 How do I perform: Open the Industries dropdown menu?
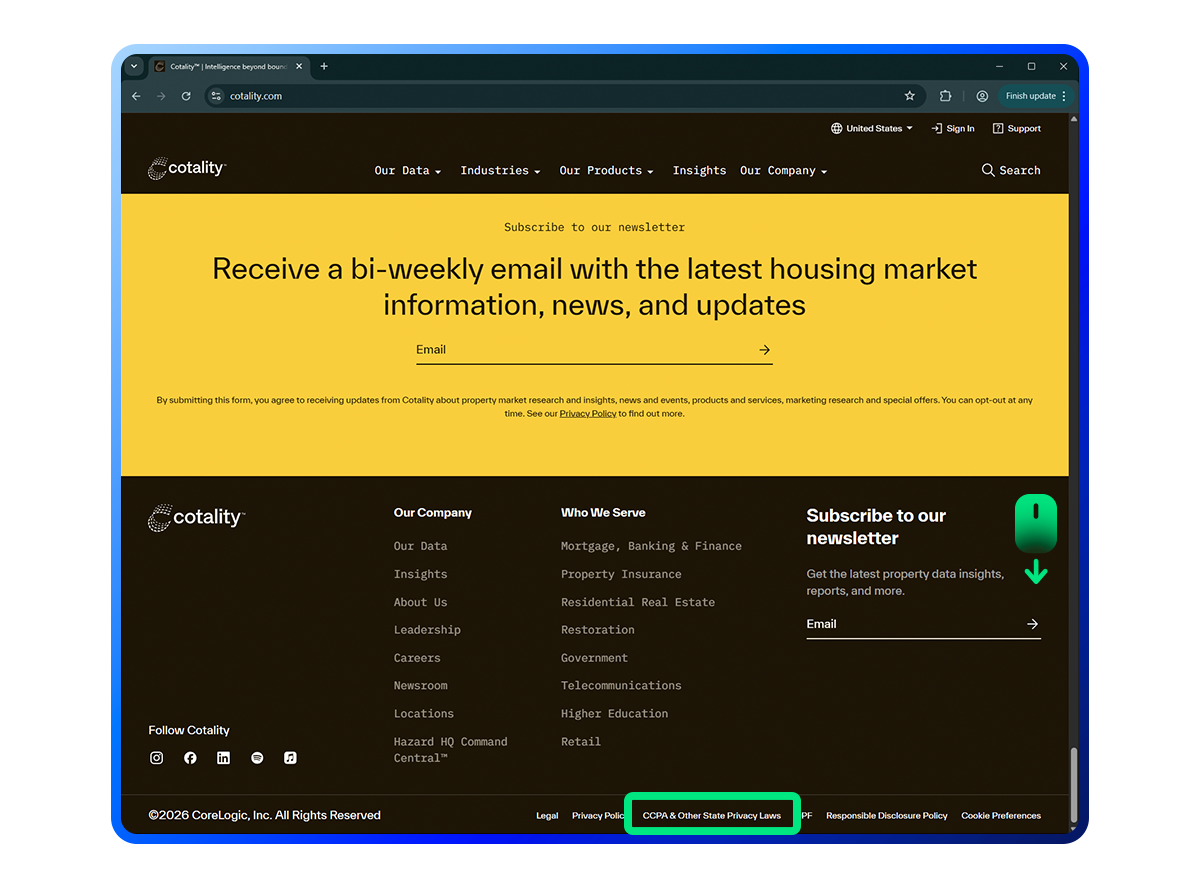click(x=500, y=171)
